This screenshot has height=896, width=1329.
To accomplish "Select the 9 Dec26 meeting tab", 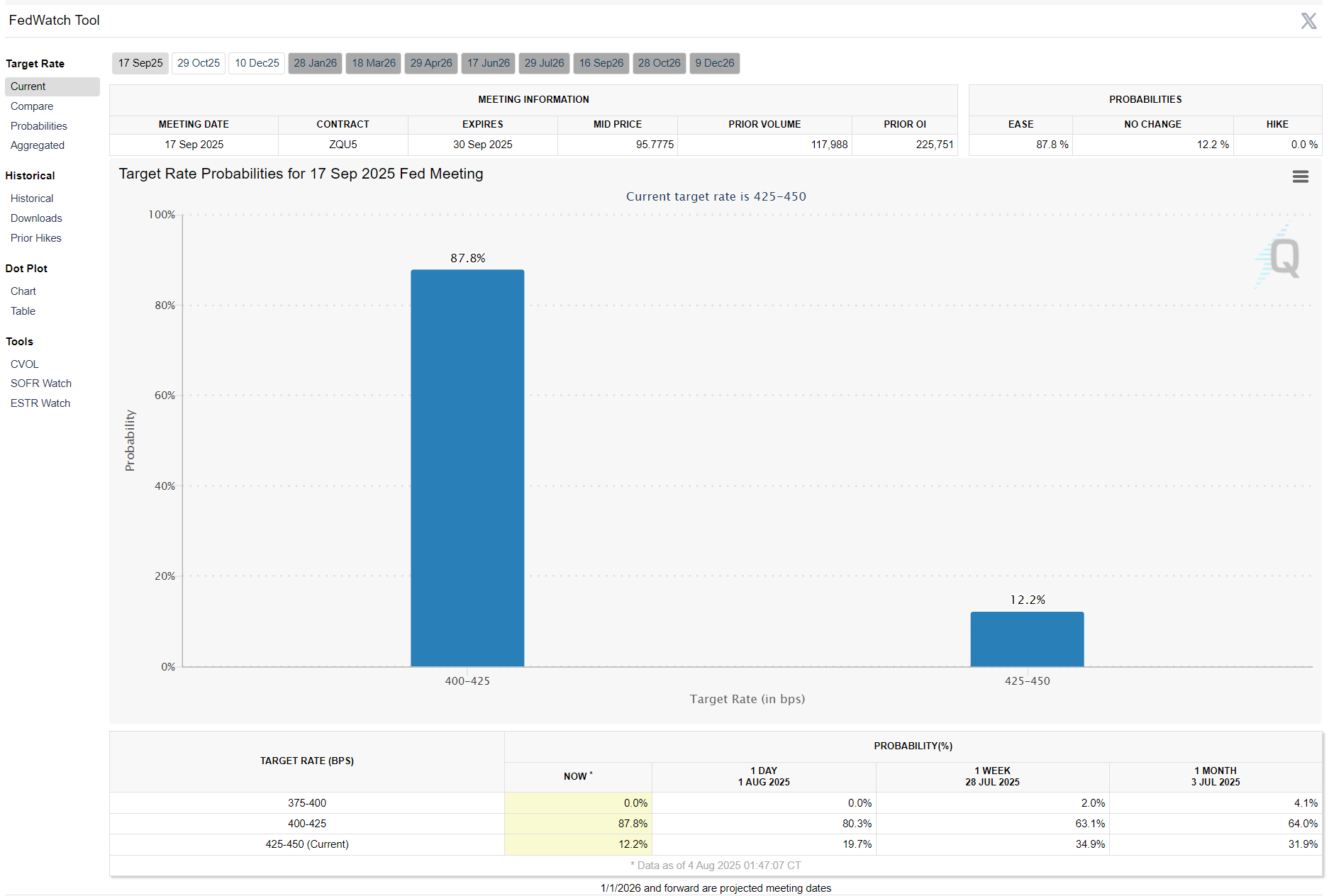I will coord(715,63).
